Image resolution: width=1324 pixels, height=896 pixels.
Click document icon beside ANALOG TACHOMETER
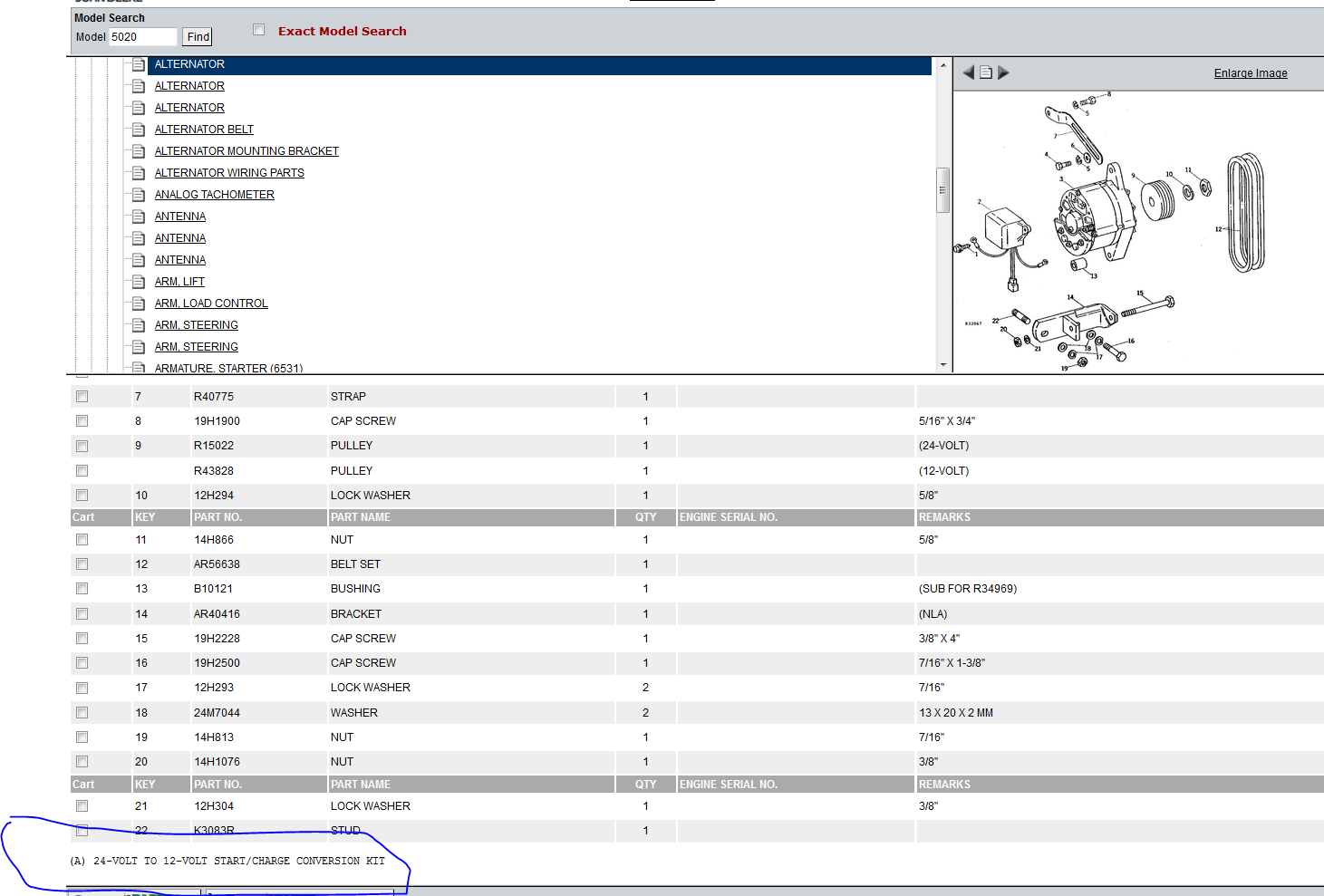pyautogui.click(x=139, y=195)
